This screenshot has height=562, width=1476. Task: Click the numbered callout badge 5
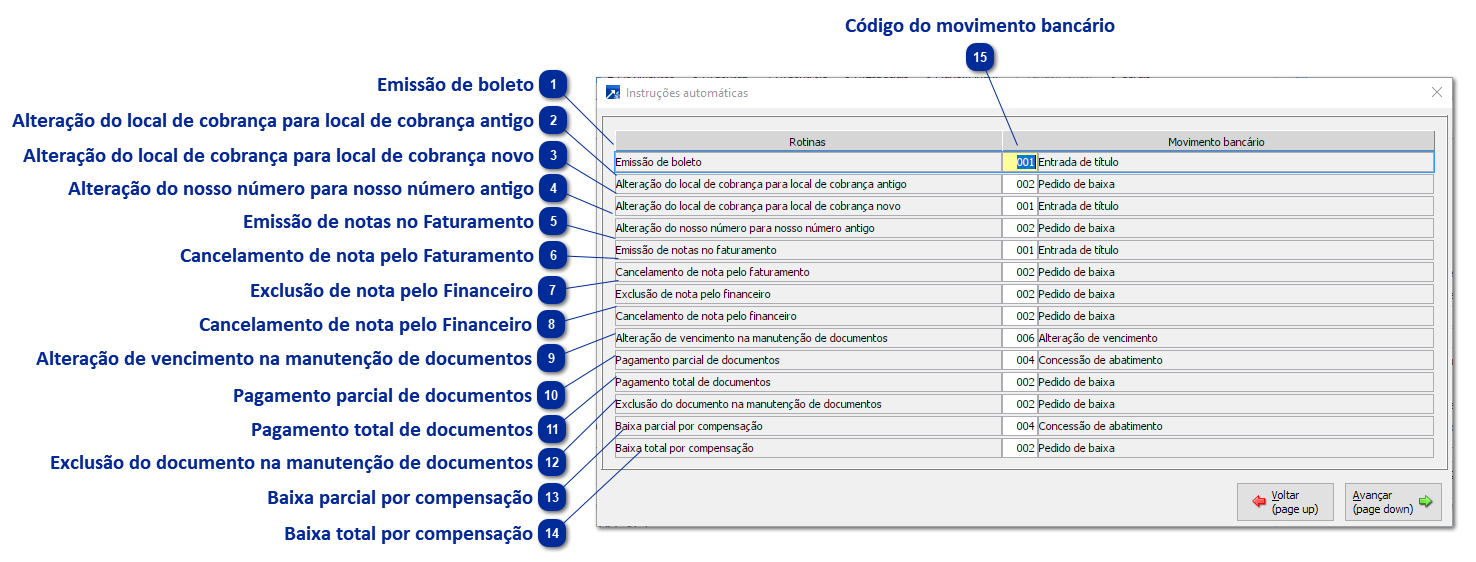click(x=553, y=221)
